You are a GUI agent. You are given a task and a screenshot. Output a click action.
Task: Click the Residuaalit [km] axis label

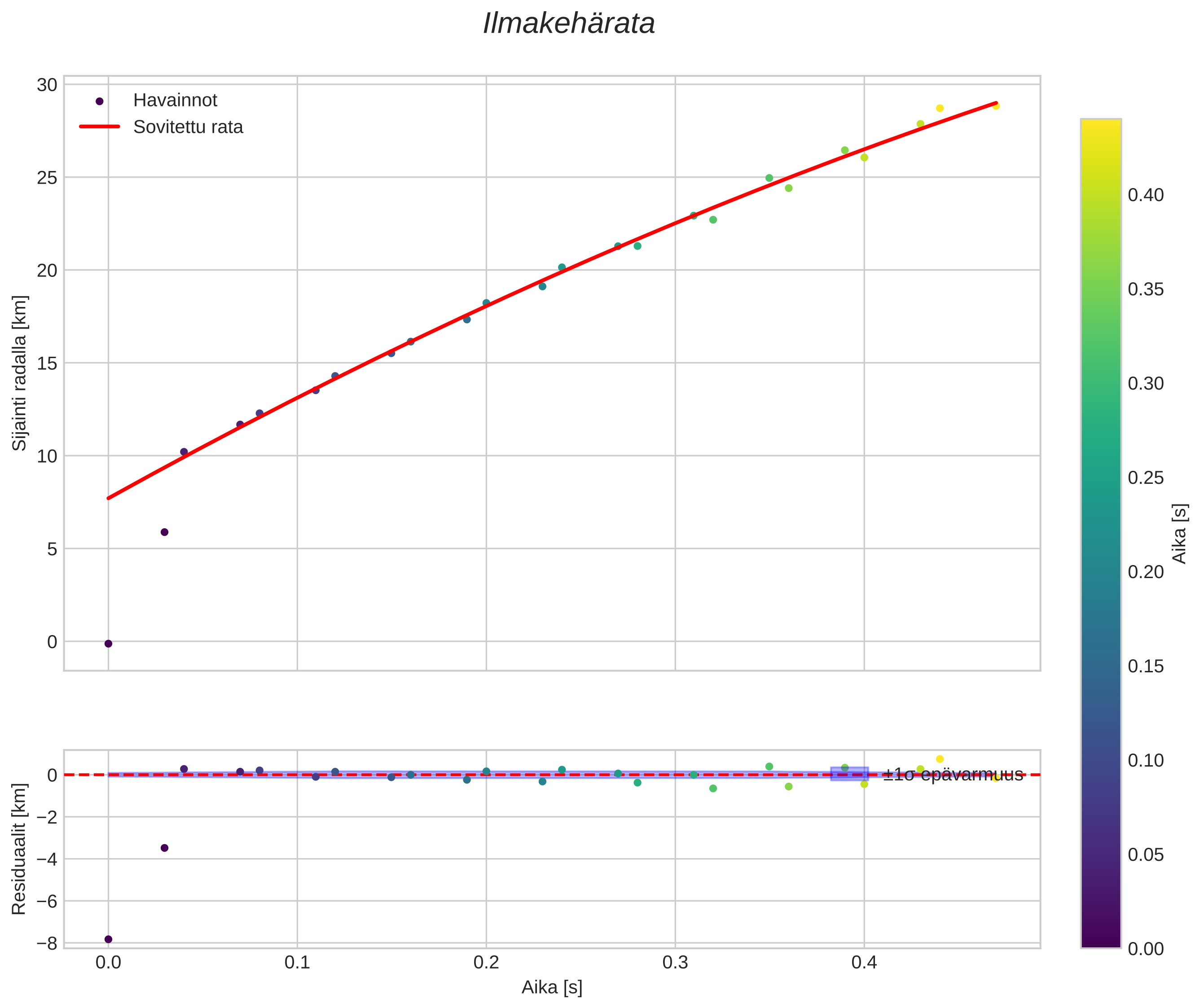pos(19,849)
